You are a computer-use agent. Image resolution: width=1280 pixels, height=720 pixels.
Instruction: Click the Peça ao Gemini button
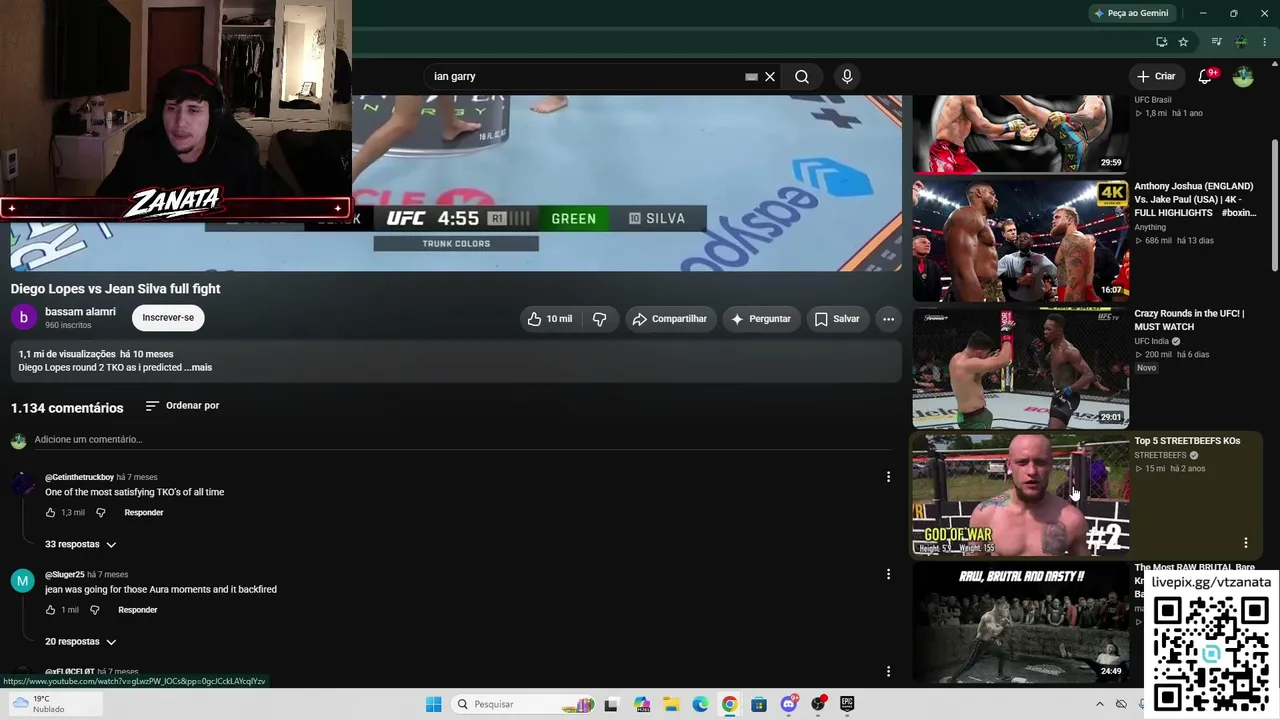point(1131,13)
